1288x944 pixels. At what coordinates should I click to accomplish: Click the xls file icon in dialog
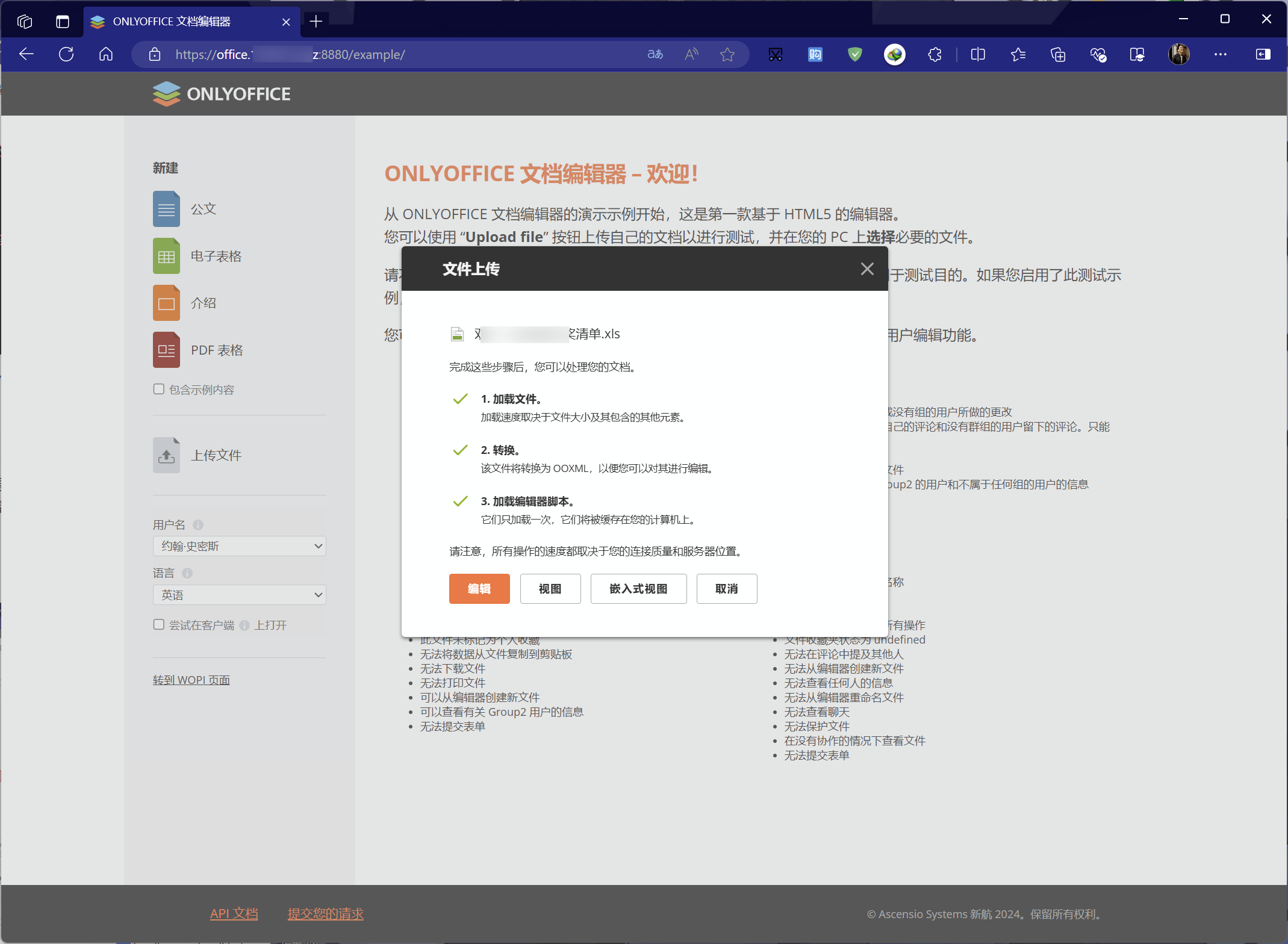click(x=458, y=334)
